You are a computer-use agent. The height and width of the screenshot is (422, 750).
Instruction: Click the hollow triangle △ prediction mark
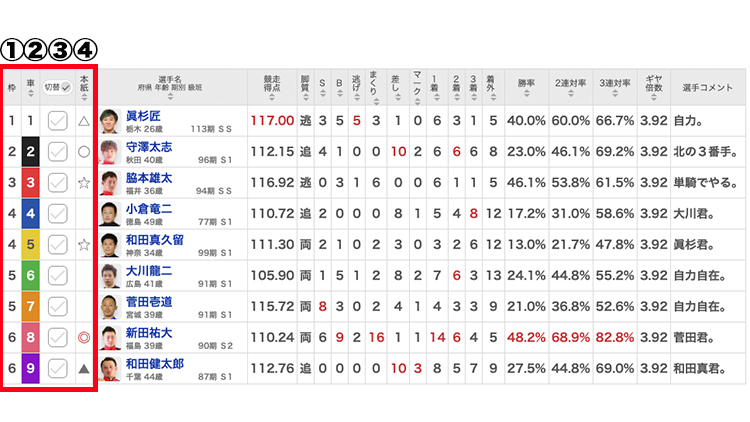point(84,120)
